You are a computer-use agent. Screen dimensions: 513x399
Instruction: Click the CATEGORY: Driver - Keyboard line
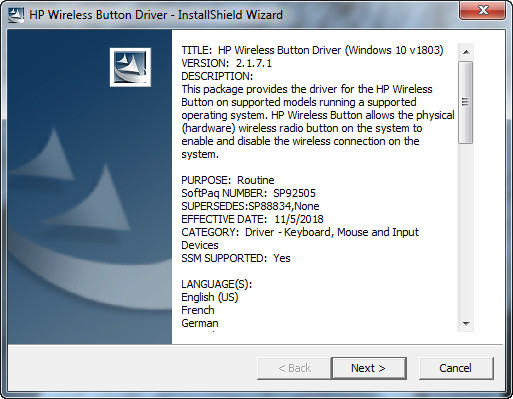300,232
